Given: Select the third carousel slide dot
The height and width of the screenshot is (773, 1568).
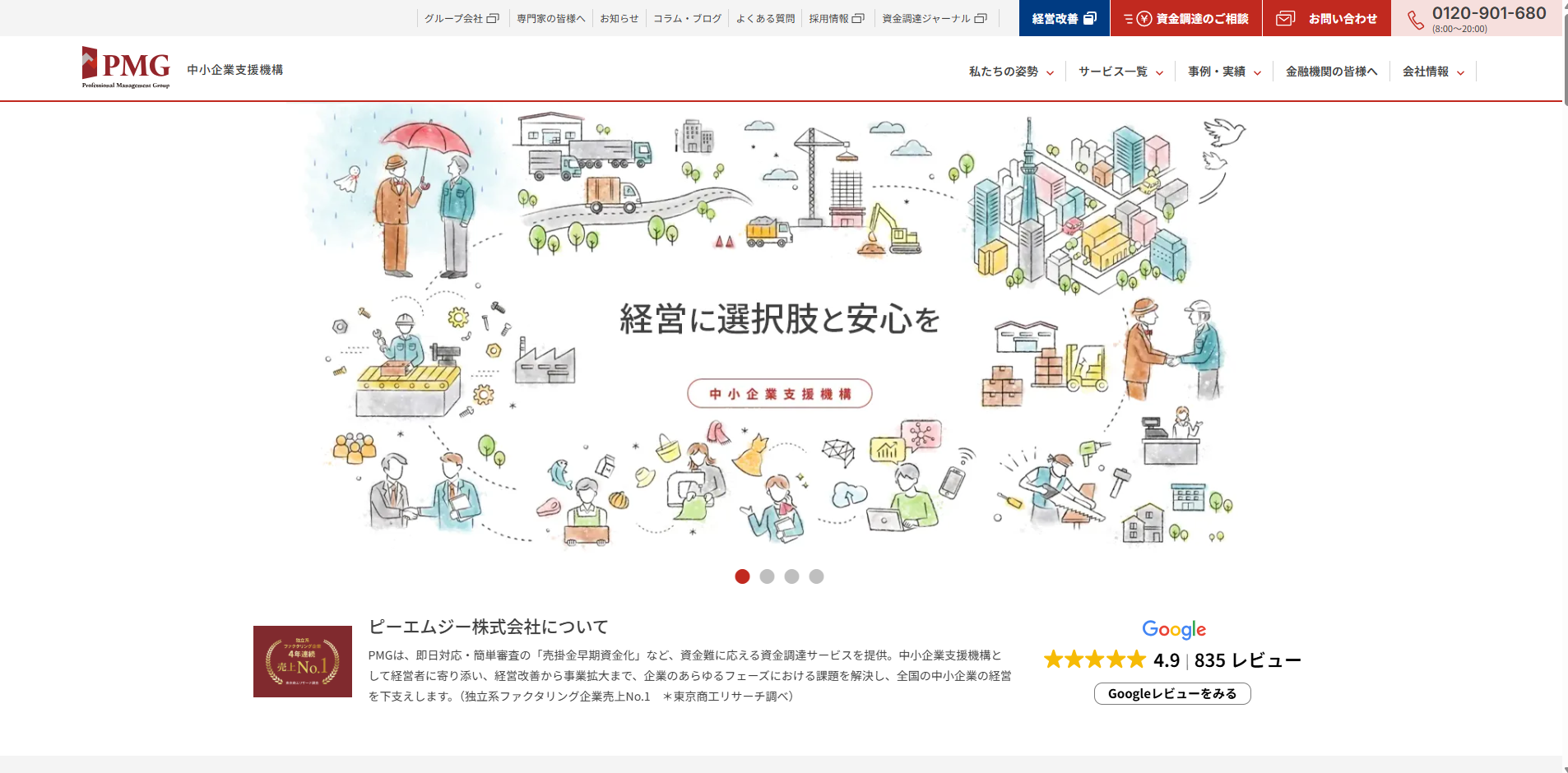Looking at the screenshot, I should [x=791, y=576].
